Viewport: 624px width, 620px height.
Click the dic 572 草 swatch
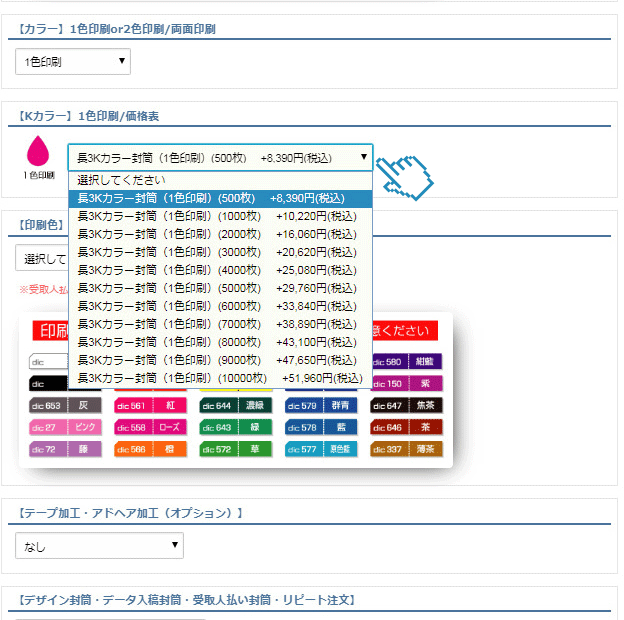pyautogui.click(x=236, y=449)
